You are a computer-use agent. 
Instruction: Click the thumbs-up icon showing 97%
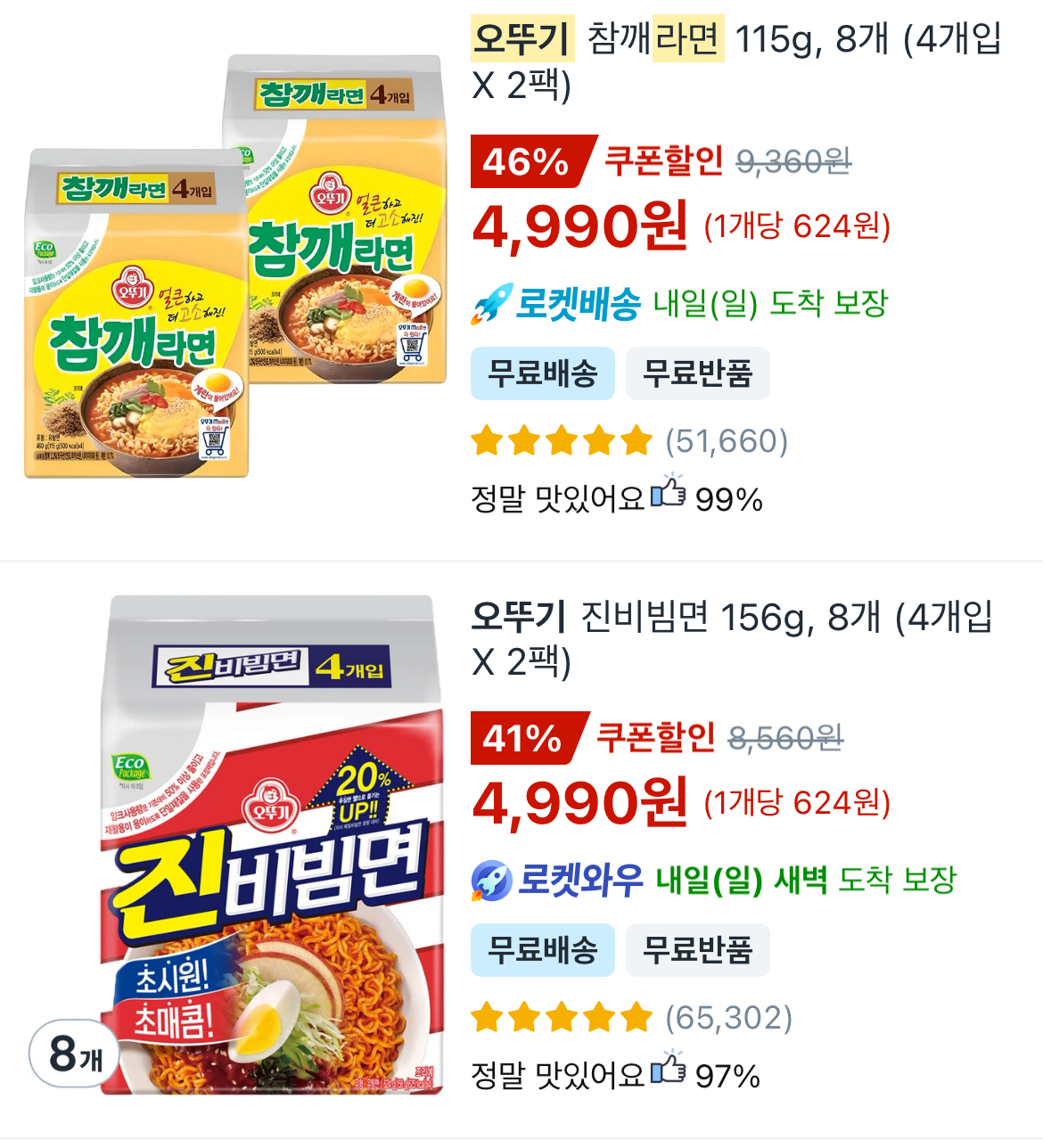click(x=668, y=1070)
